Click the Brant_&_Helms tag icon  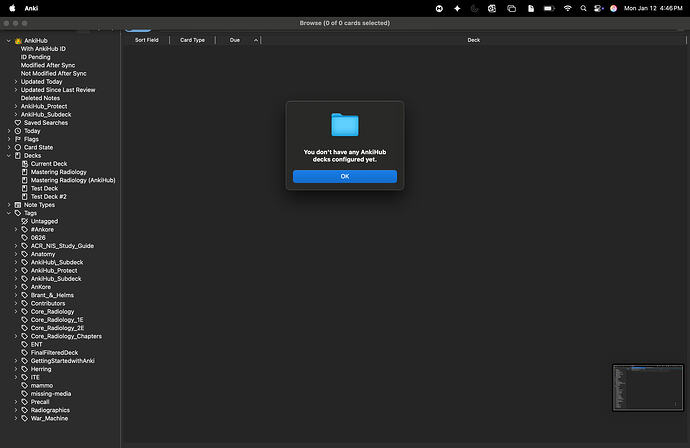click(25, 295)
